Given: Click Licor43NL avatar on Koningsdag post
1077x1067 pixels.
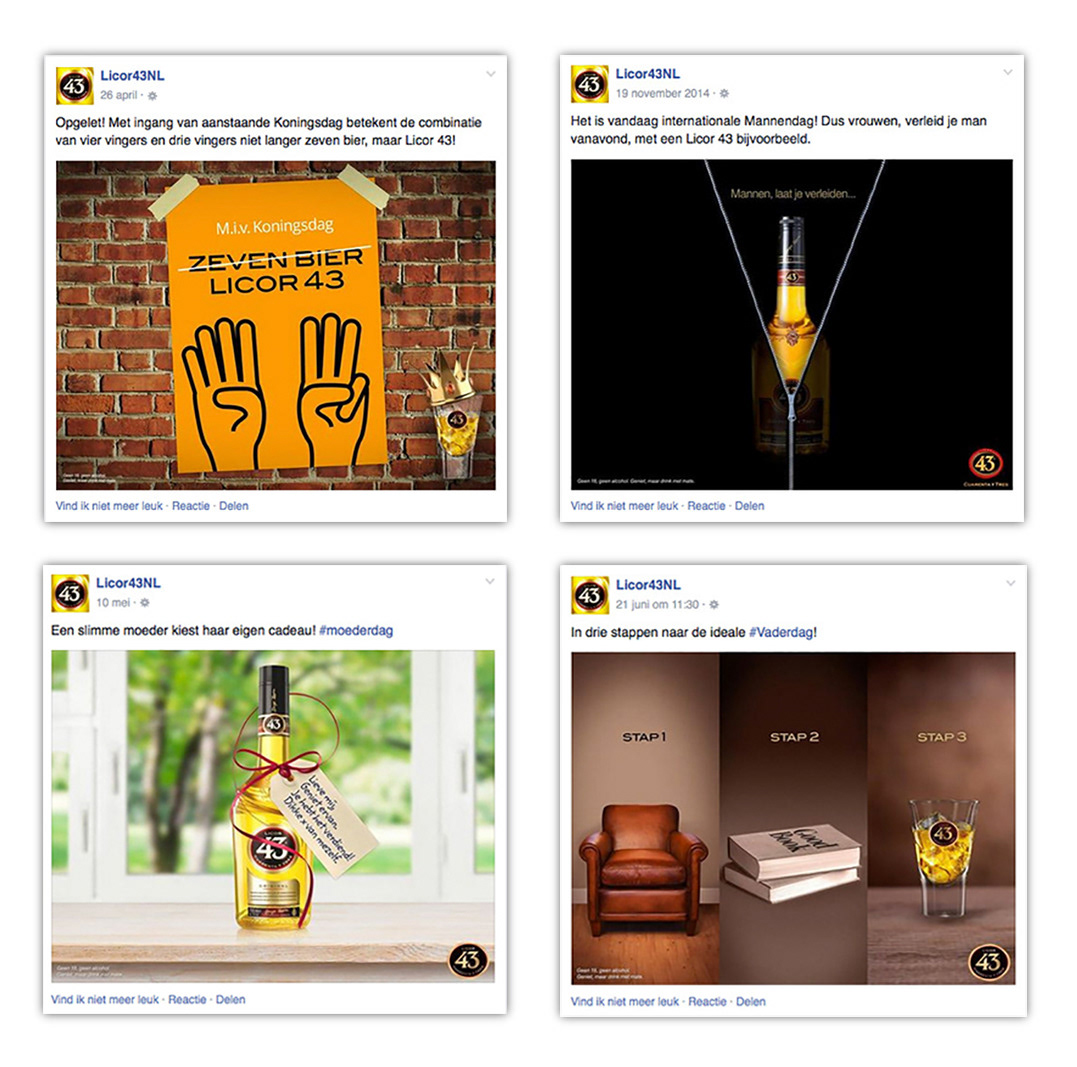Looking at the screenshot, I should click(x=74, y=86).
